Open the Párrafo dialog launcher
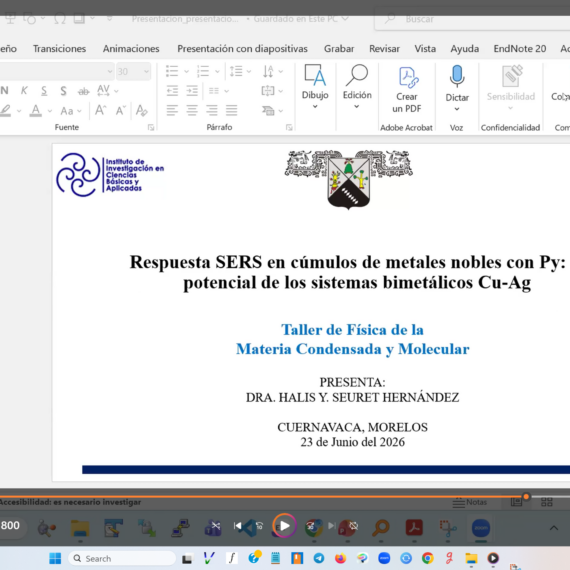The height and width of the screenshot is (570, 570). [289, 127]
